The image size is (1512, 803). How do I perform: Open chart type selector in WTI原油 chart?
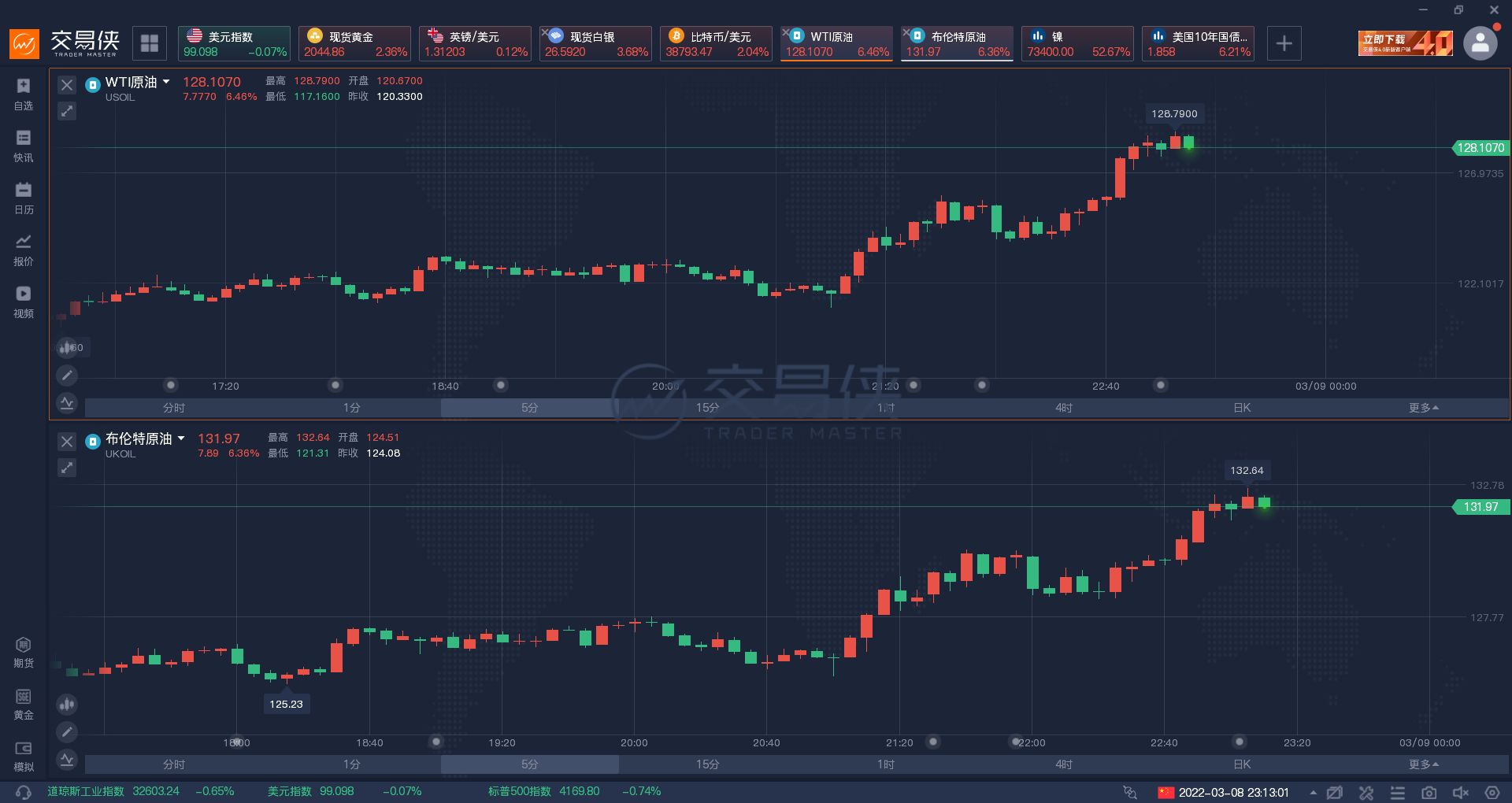click(x=67, y=347)
